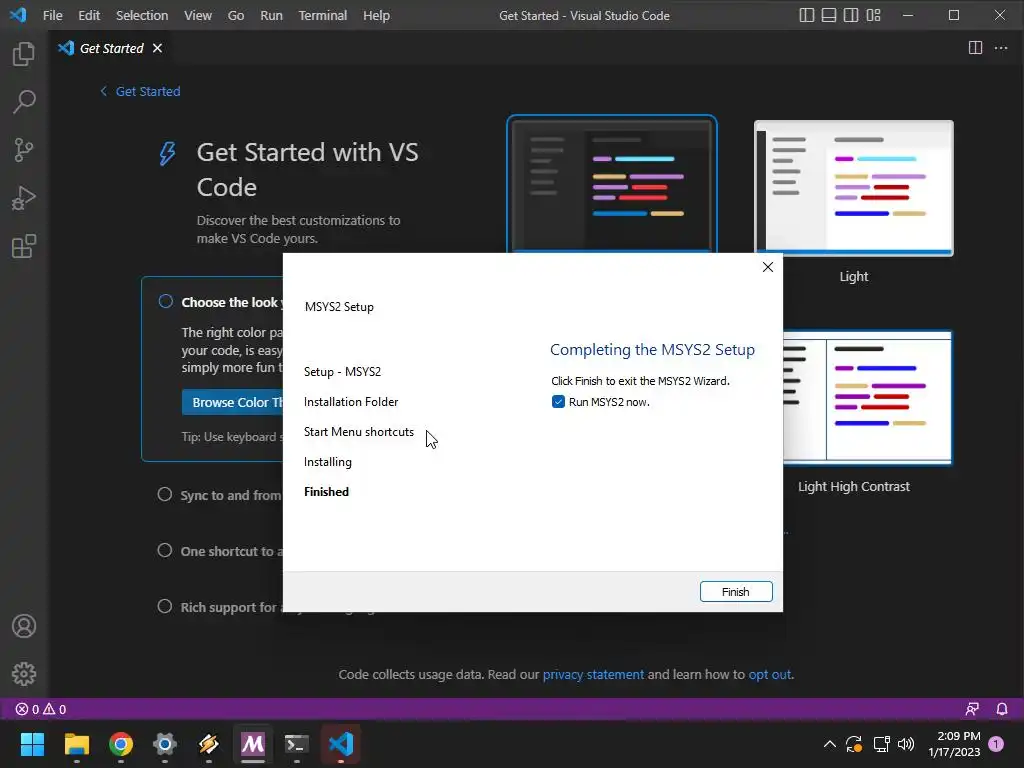Split the editor to the right
Screen dimensions: 1024x768
[x=975, y=48]
